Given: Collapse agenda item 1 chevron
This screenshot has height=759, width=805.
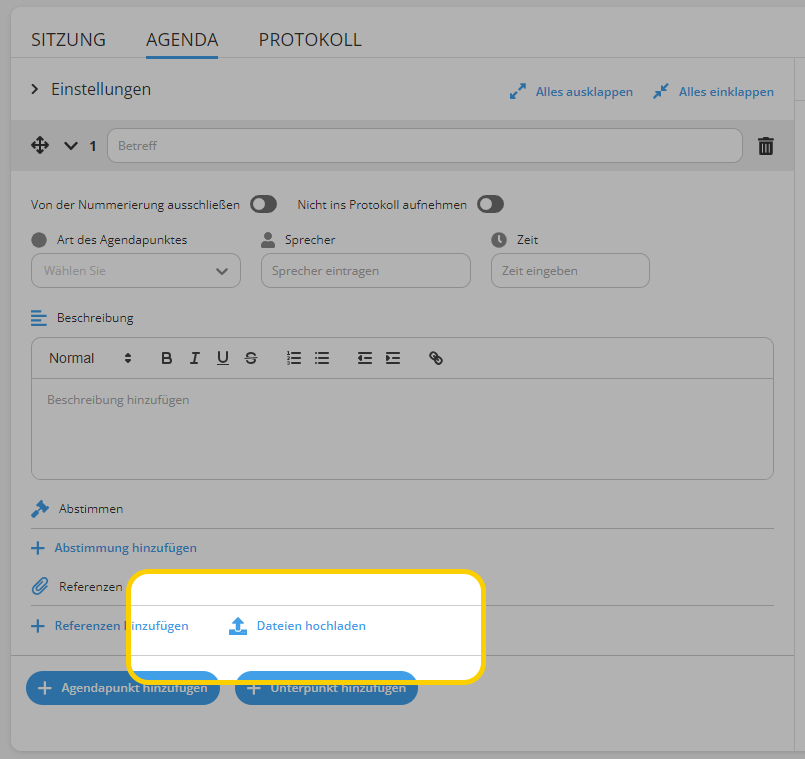Looking at the screenshot, I should tap(71, 146).
